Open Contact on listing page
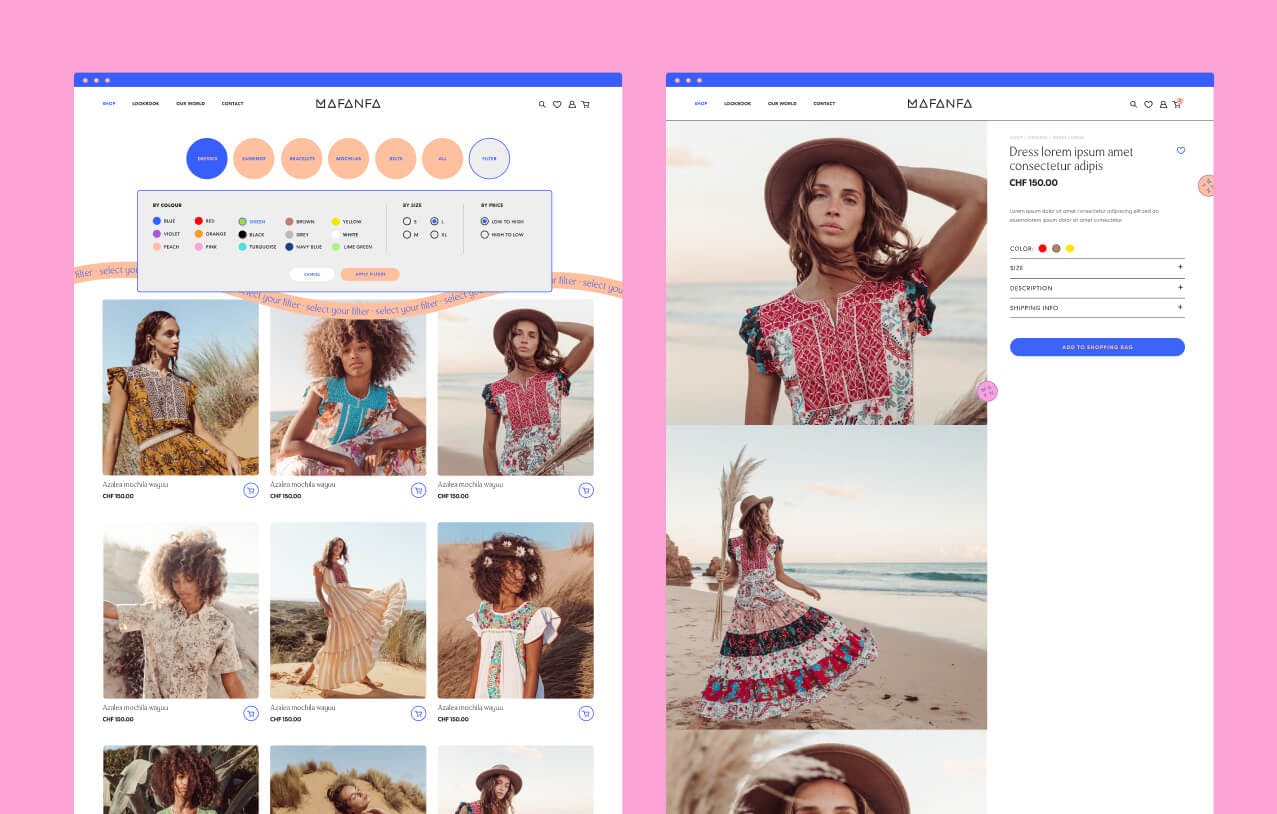This screenshot has width=1277, height=814. pos(233,104)
